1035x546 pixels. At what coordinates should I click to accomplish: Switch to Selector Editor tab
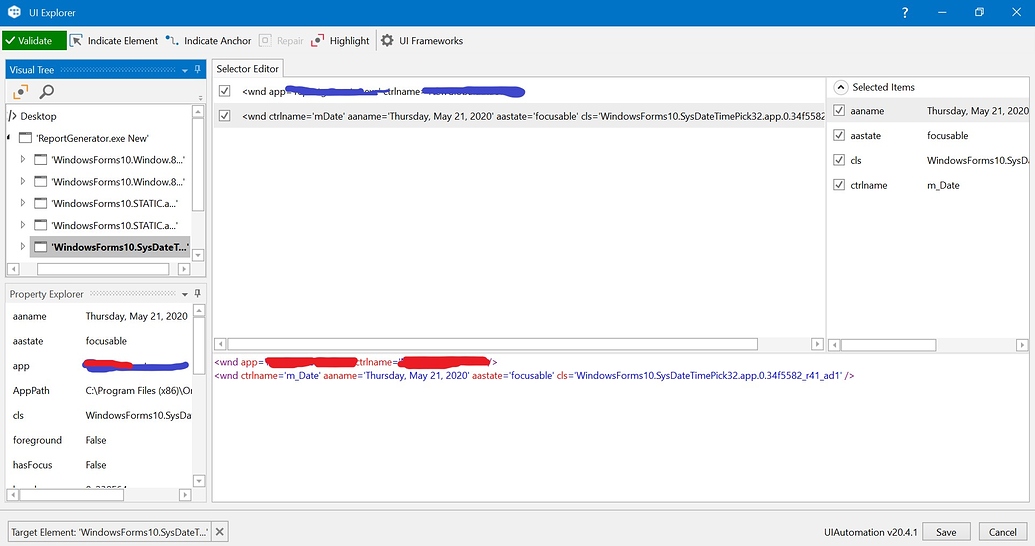pos(248,69)
